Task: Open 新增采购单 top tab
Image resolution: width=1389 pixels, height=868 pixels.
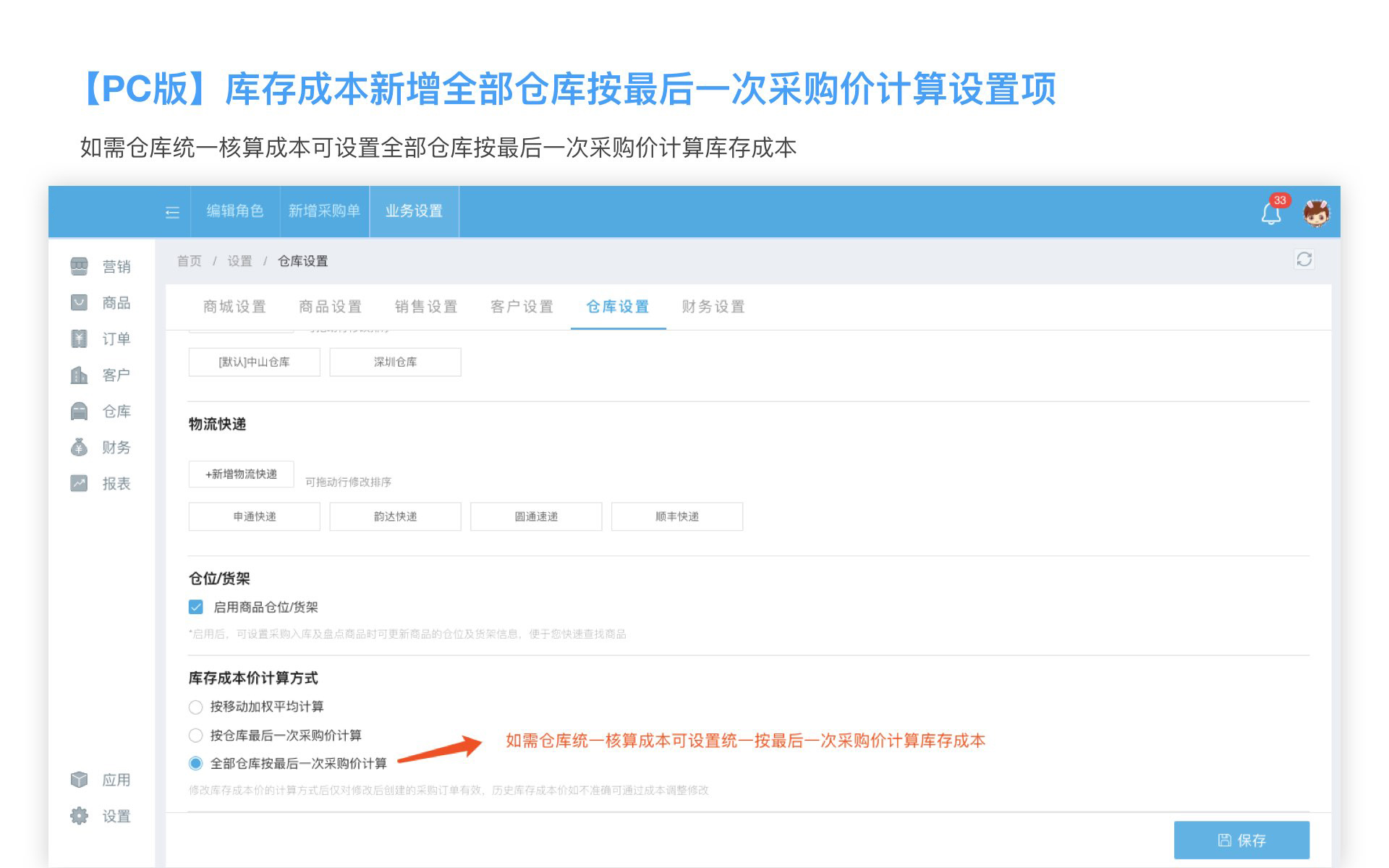Action: [324, 211]
